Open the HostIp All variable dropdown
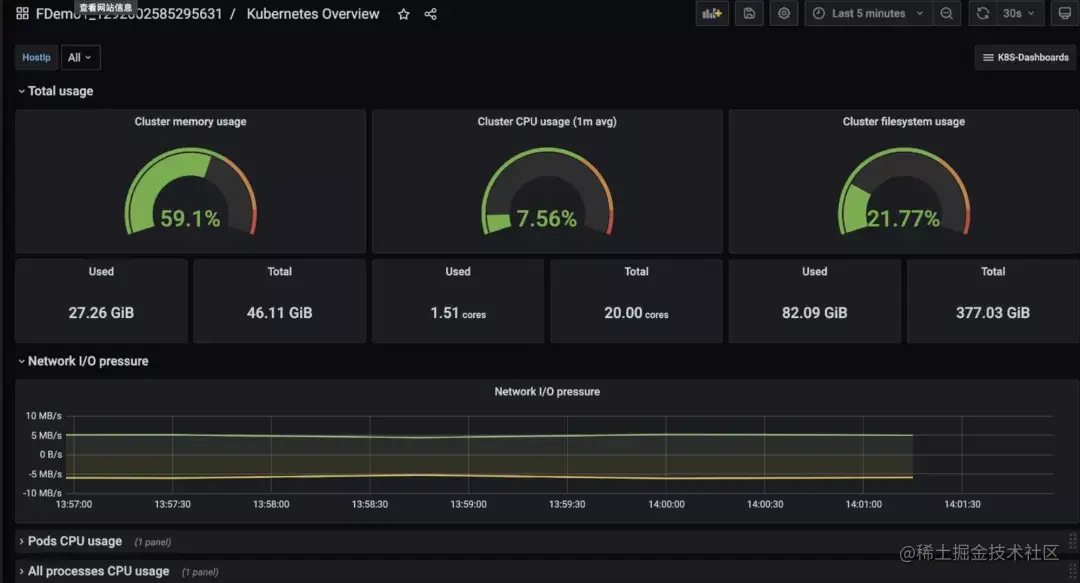 [80, 57]
